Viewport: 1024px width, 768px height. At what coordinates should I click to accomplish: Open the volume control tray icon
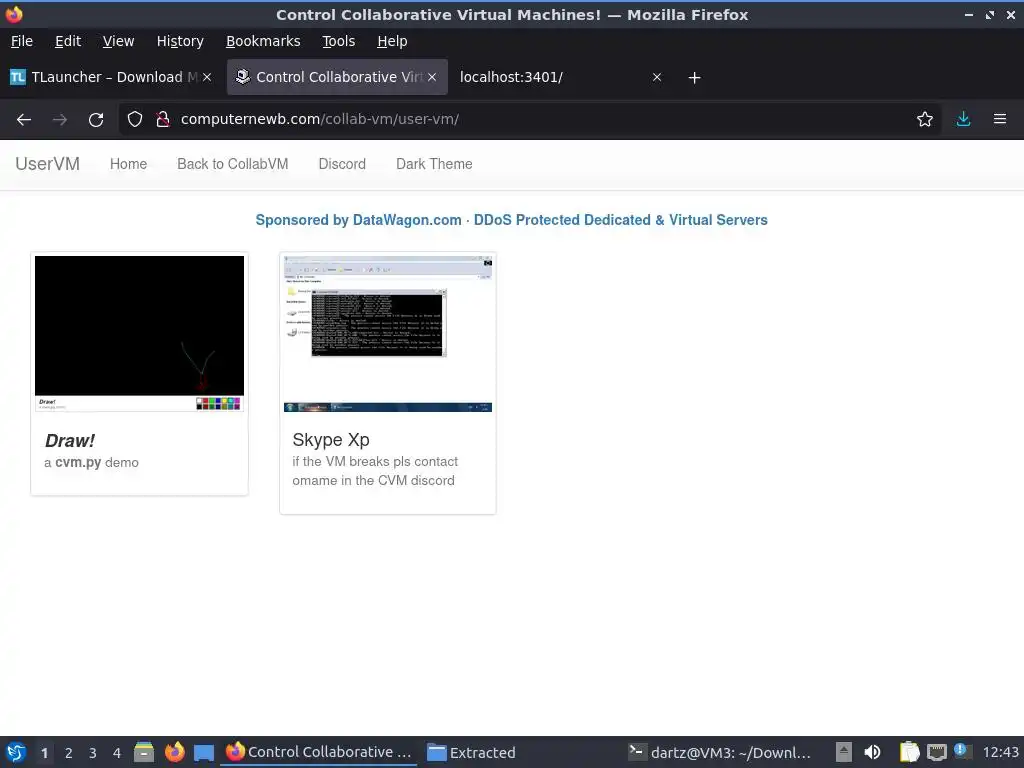click(x=872, y=752)
